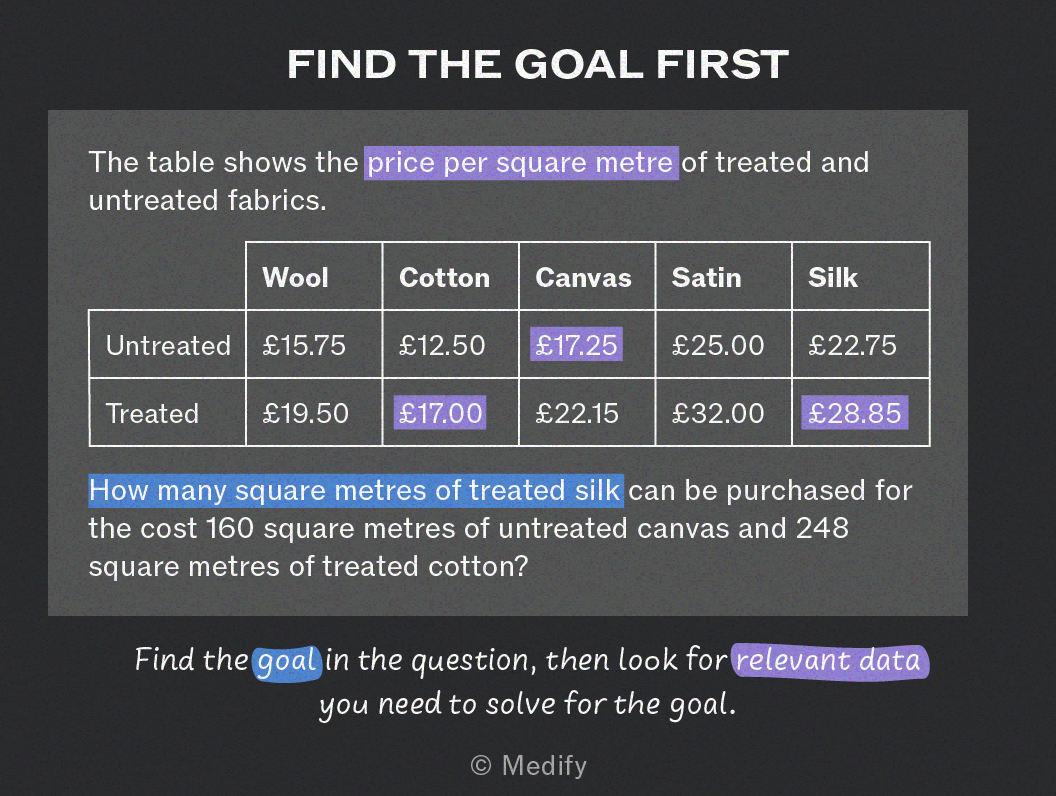Viewport: 1056px width, 796px height.
Task: Click the purple highlighted 'relevant data' phrase
Action: click(x=829, y=661)
